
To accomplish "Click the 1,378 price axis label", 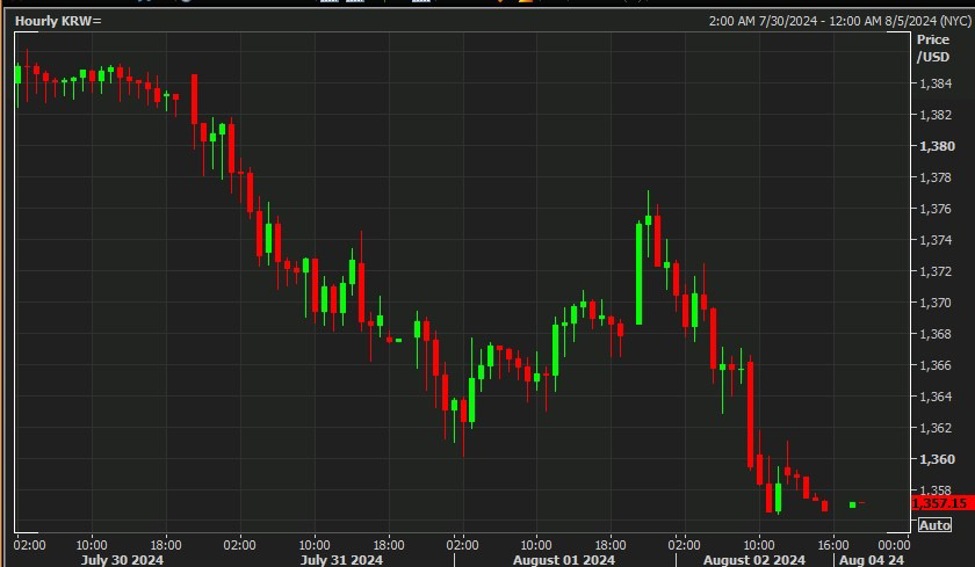I will [936, 177].
